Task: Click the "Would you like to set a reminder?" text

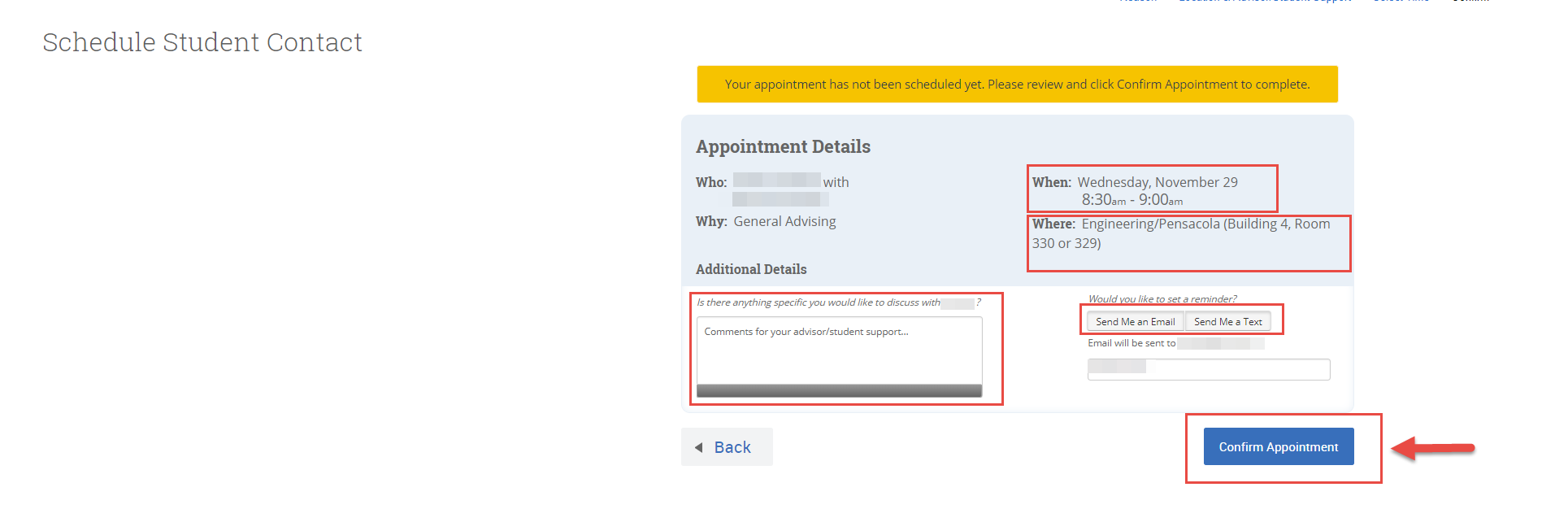Action: coord(1162,299)
